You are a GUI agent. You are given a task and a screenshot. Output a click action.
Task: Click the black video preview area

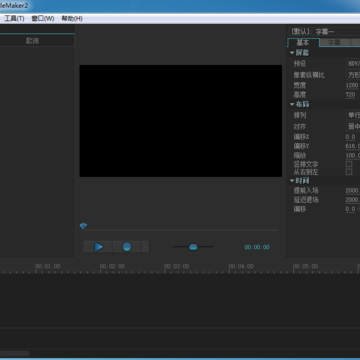coord(181,121)
